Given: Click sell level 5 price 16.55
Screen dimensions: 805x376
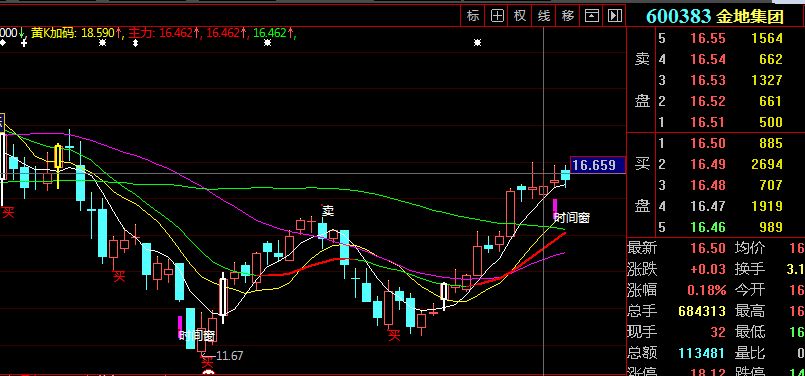Looking at the screenshot, I should click(707, 39).
